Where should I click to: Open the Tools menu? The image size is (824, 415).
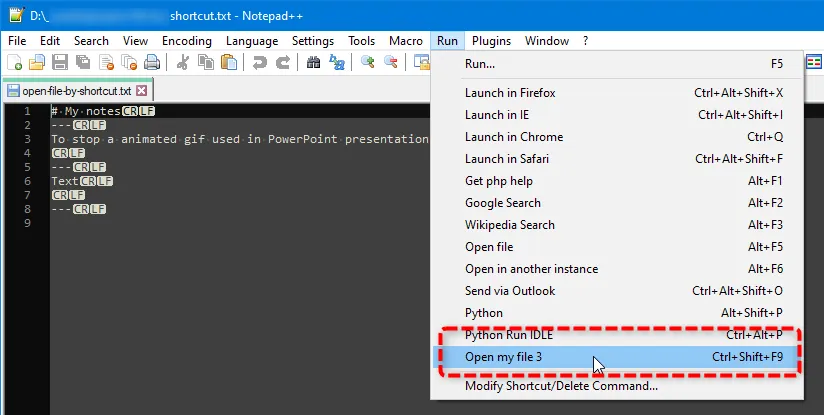coord(362,41)
